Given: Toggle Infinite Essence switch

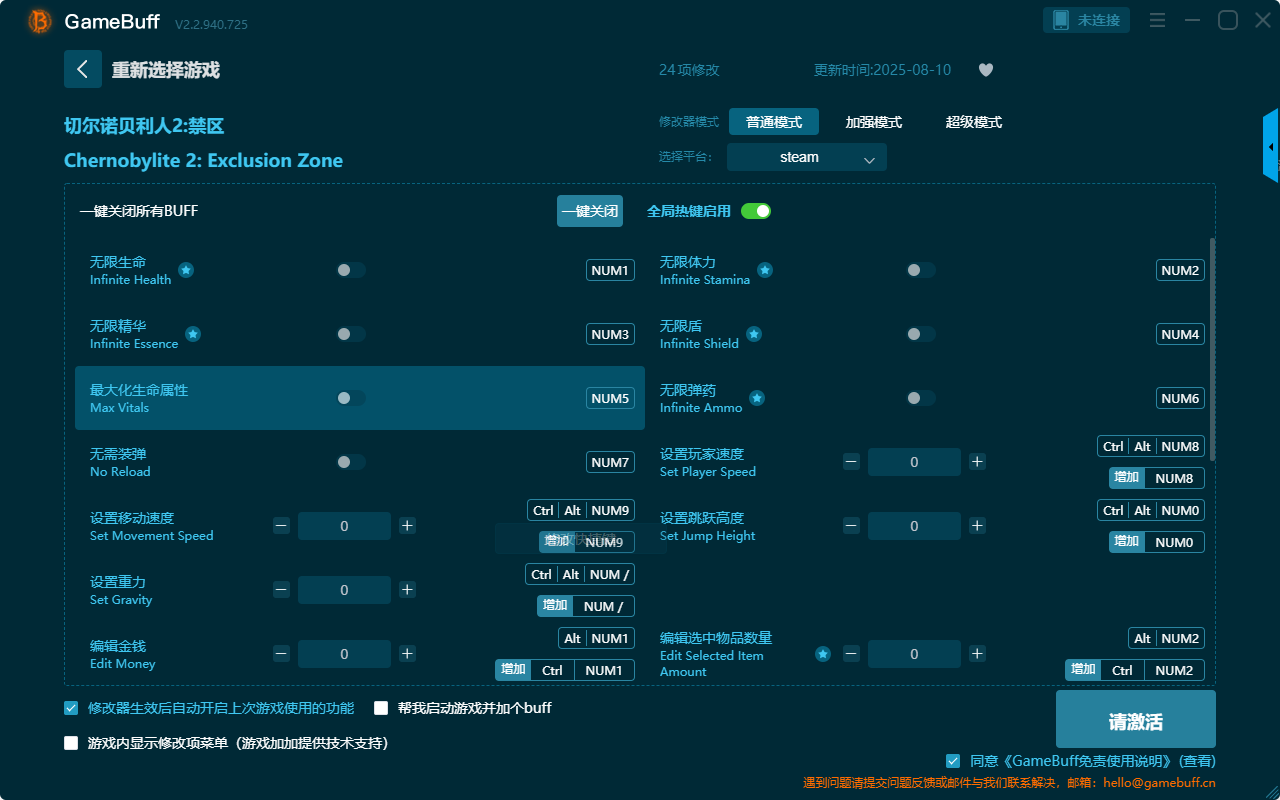Looking at the screenshot, I should click(x=351, y=334).
